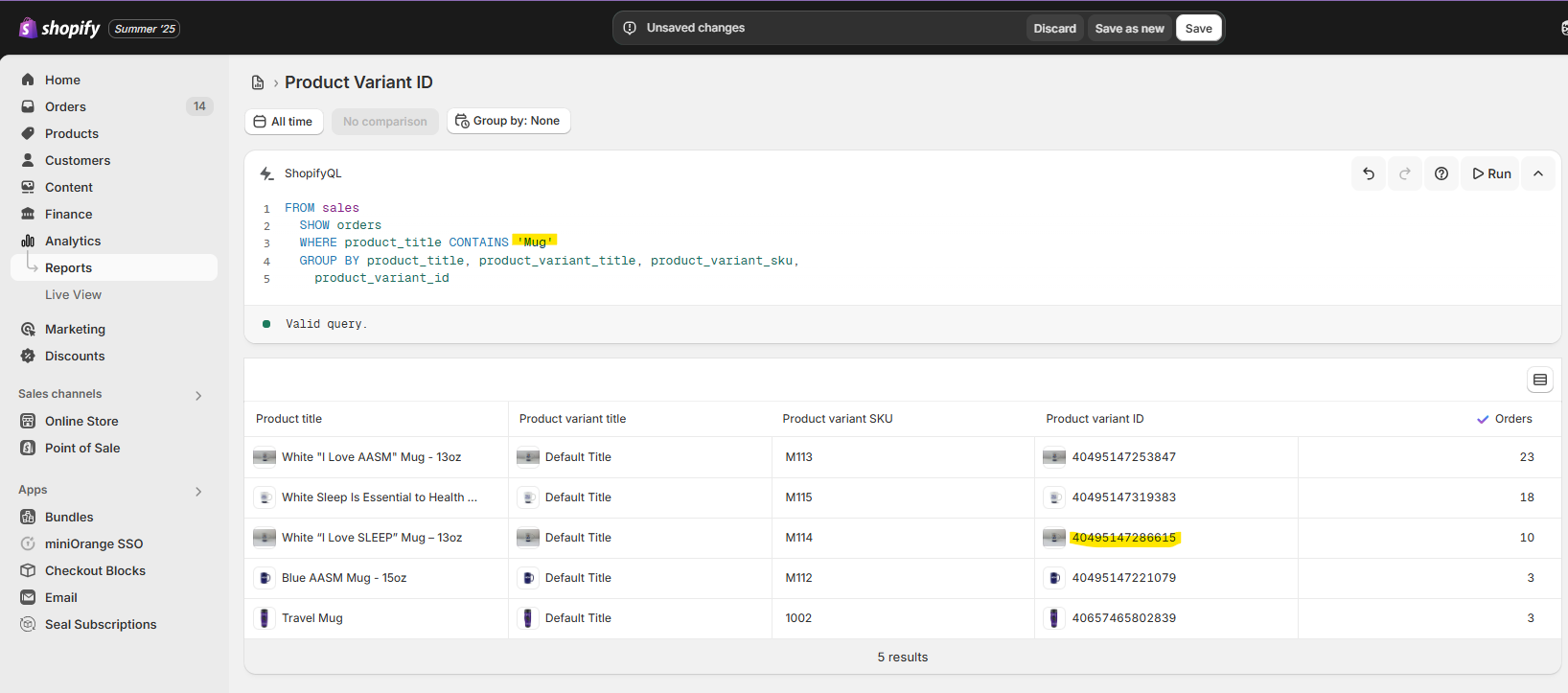Open the Orders section
Viewport: 1568px width, 693px height.
pos(65,106)
